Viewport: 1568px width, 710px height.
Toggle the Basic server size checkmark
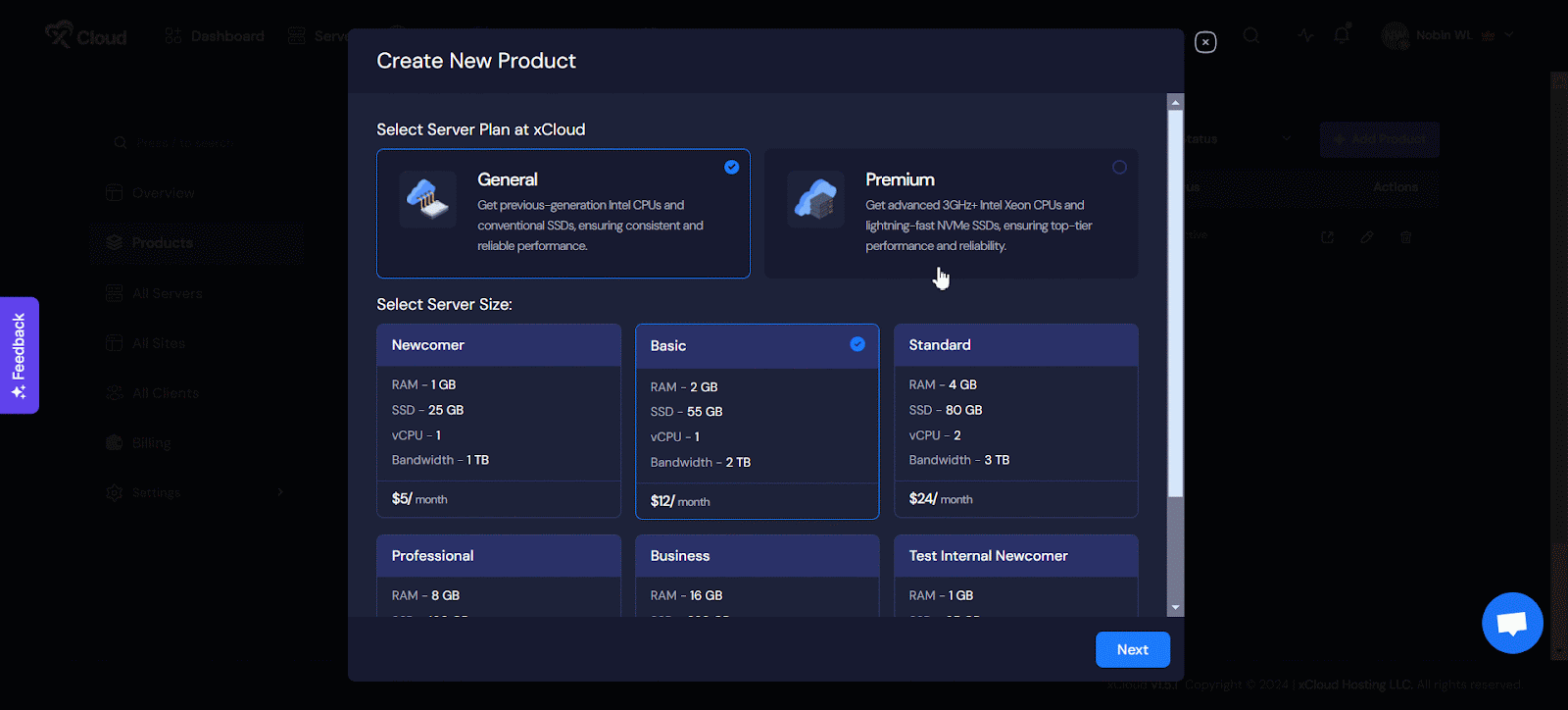coord(857,344)
